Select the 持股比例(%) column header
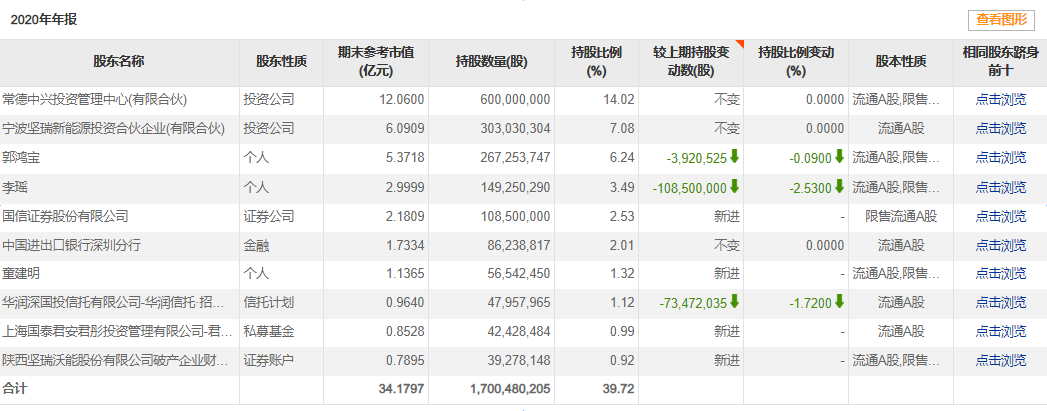1047x411 pixels. coord(596,62)
